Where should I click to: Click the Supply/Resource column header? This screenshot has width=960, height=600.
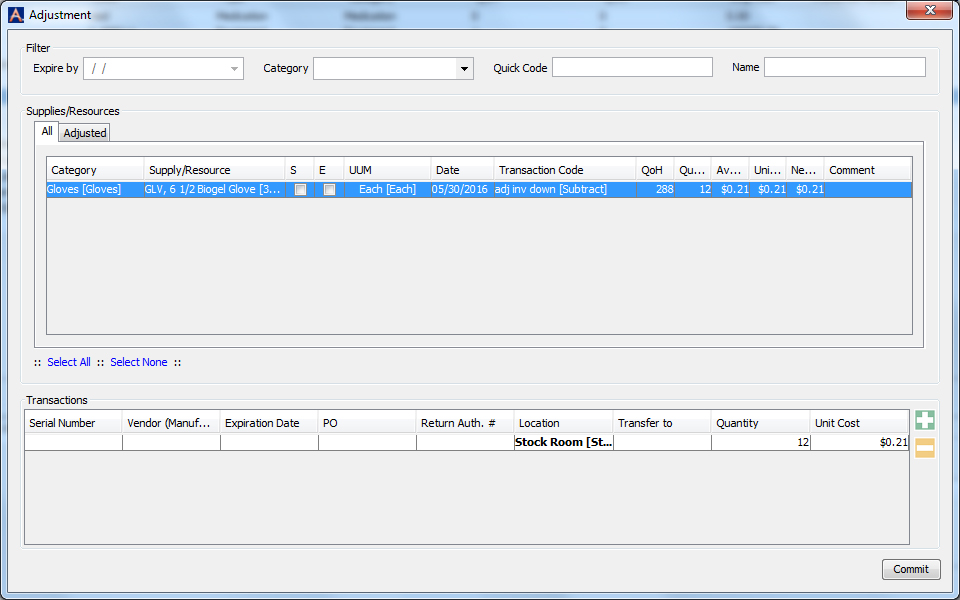(x=214, y=170)
